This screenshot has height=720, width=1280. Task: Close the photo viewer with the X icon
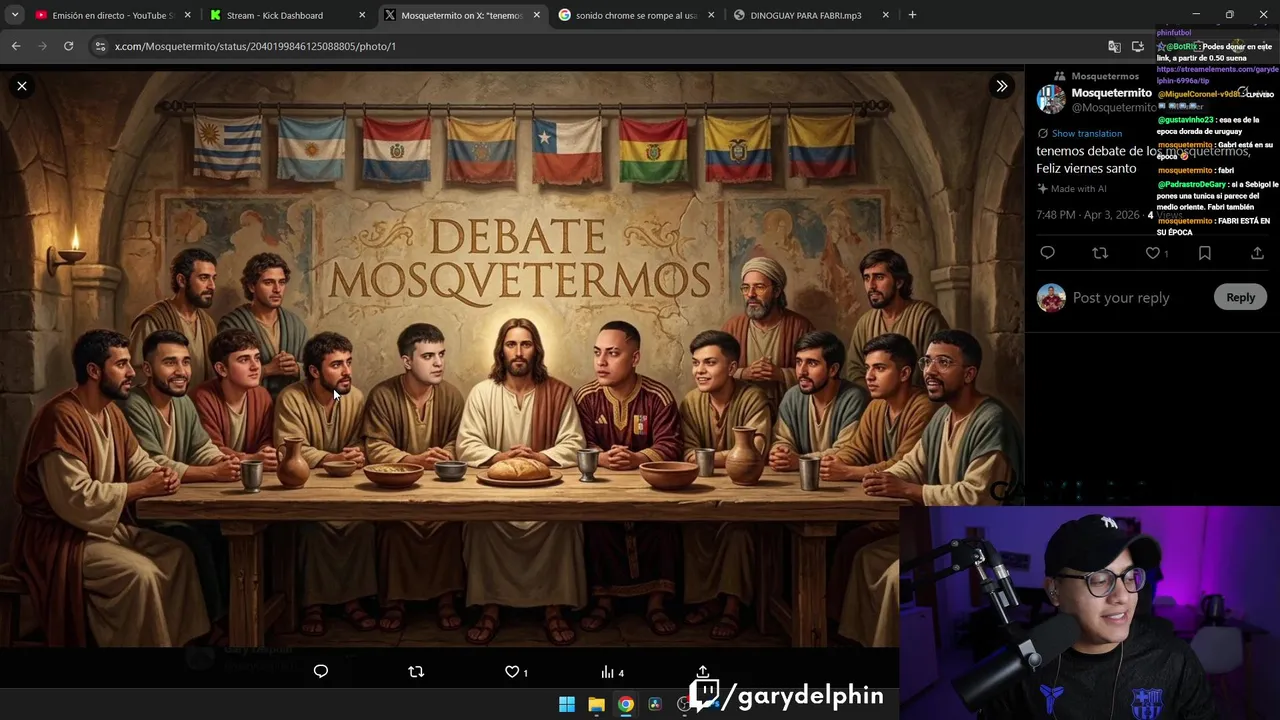tap(21, 86)
